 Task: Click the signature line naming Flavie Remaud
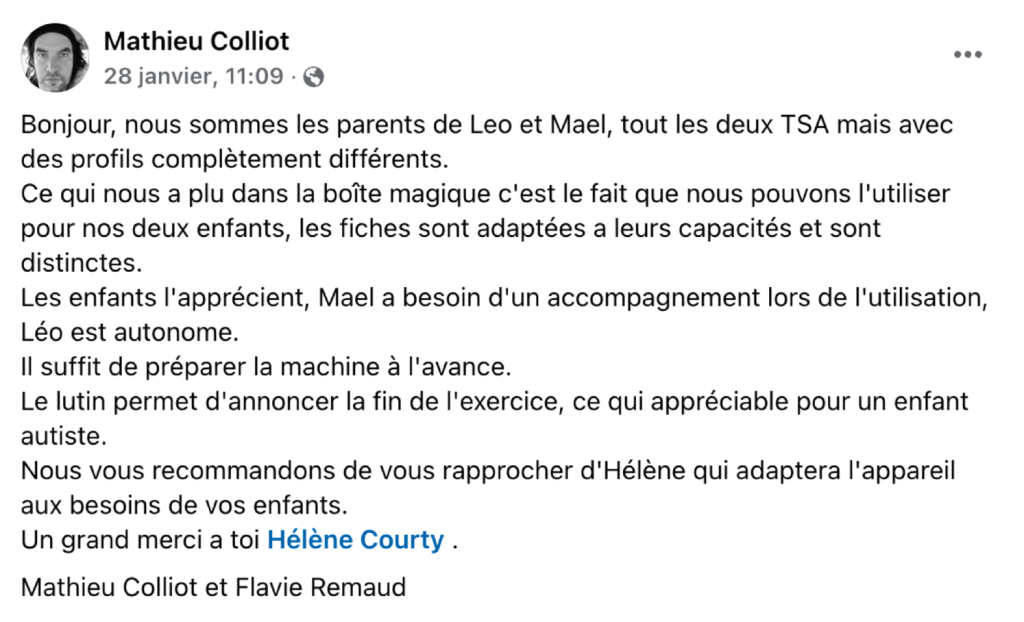coord(213,587)
